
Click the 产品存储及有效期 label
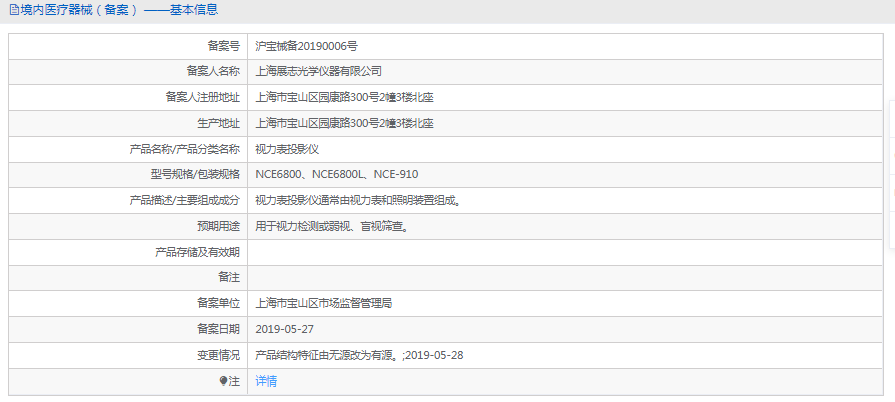click(x=197, y=252)
